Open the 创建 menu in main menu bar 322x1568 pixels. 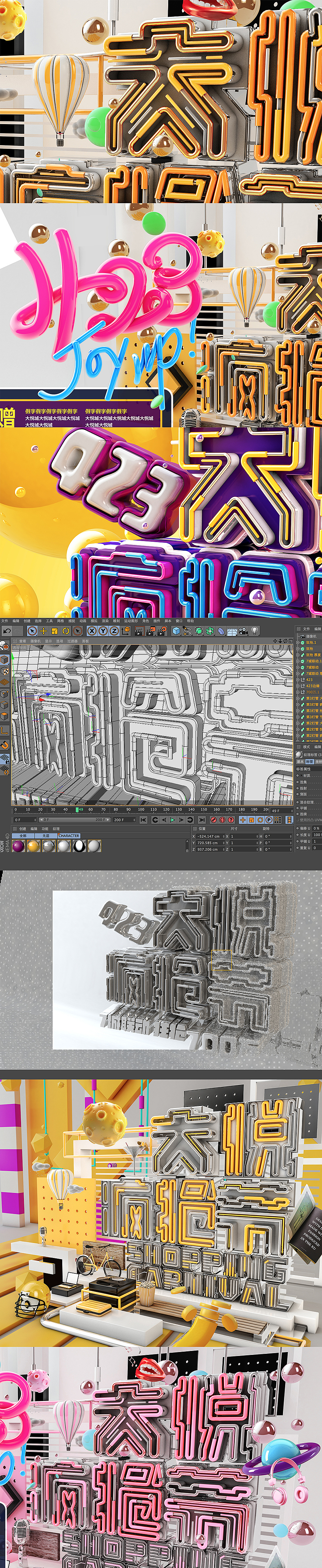pyautogui.click(x=27, y=621)
